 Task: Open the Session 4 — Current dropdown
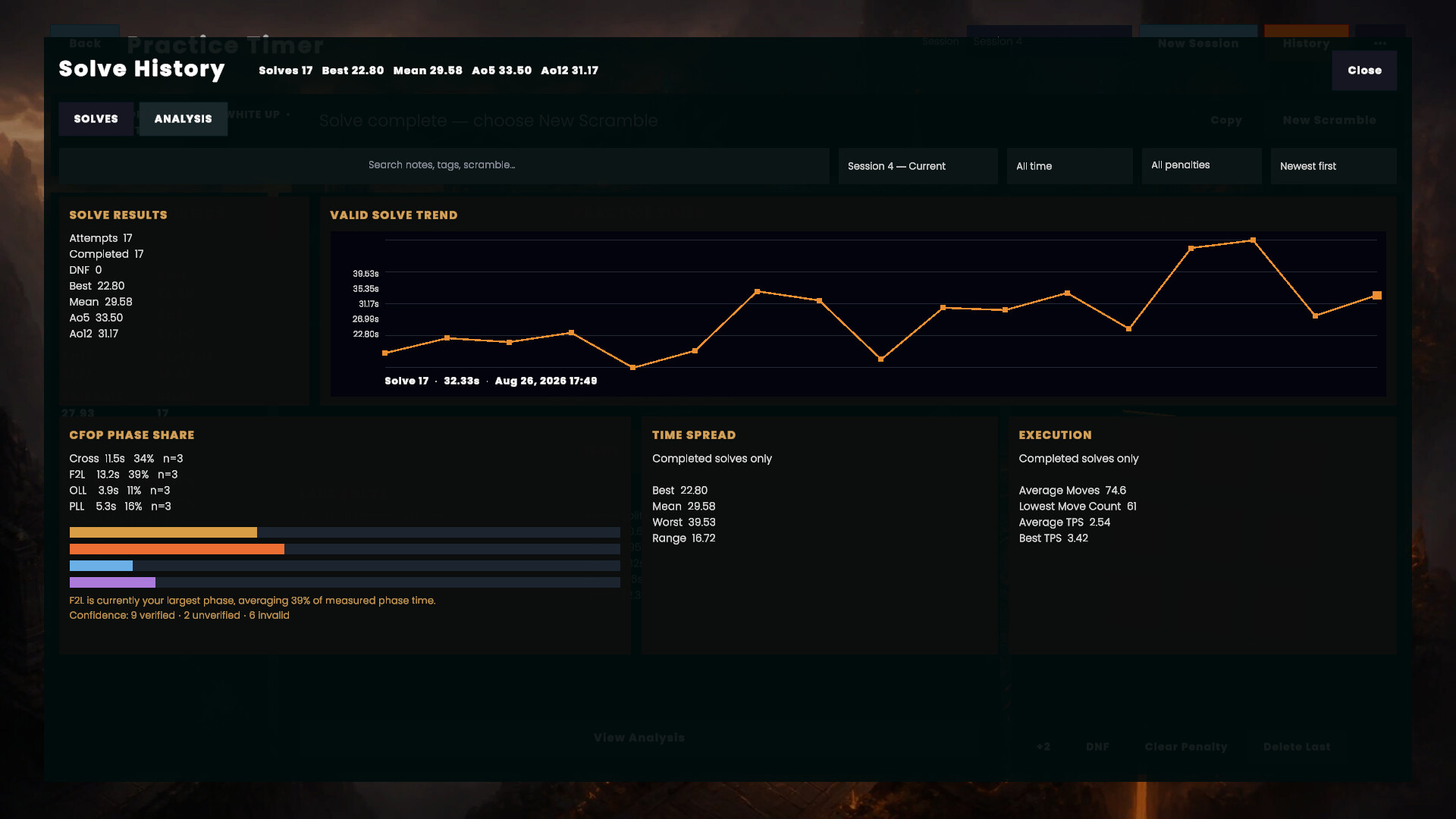click(918, 166)
